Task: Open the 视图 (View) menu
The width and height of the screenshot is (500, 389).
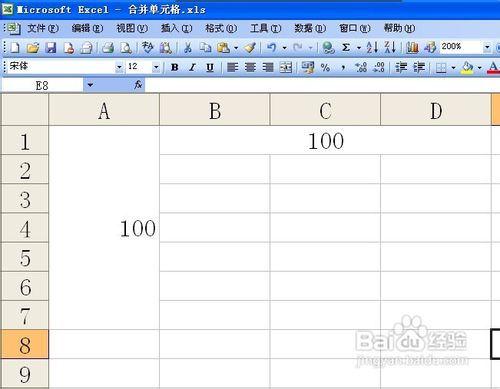Action: [132, 28]
